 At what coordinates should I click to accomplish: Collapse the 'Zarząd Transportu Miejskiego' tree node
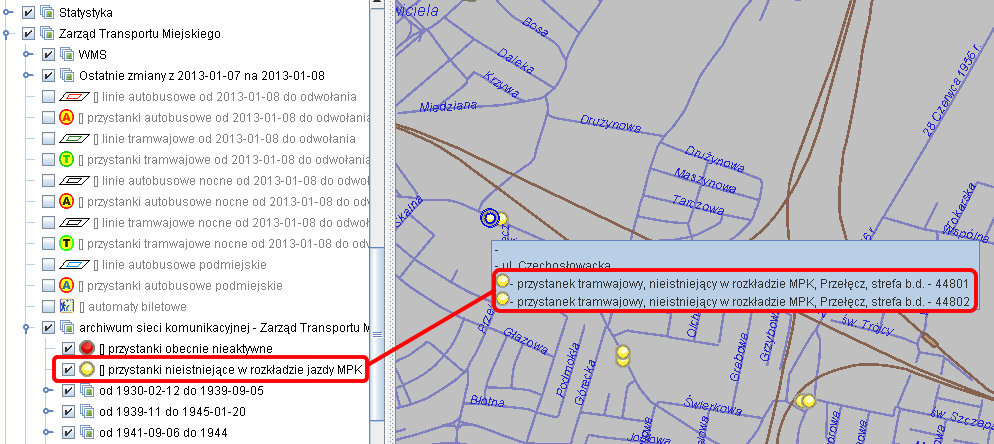point(7,34)
